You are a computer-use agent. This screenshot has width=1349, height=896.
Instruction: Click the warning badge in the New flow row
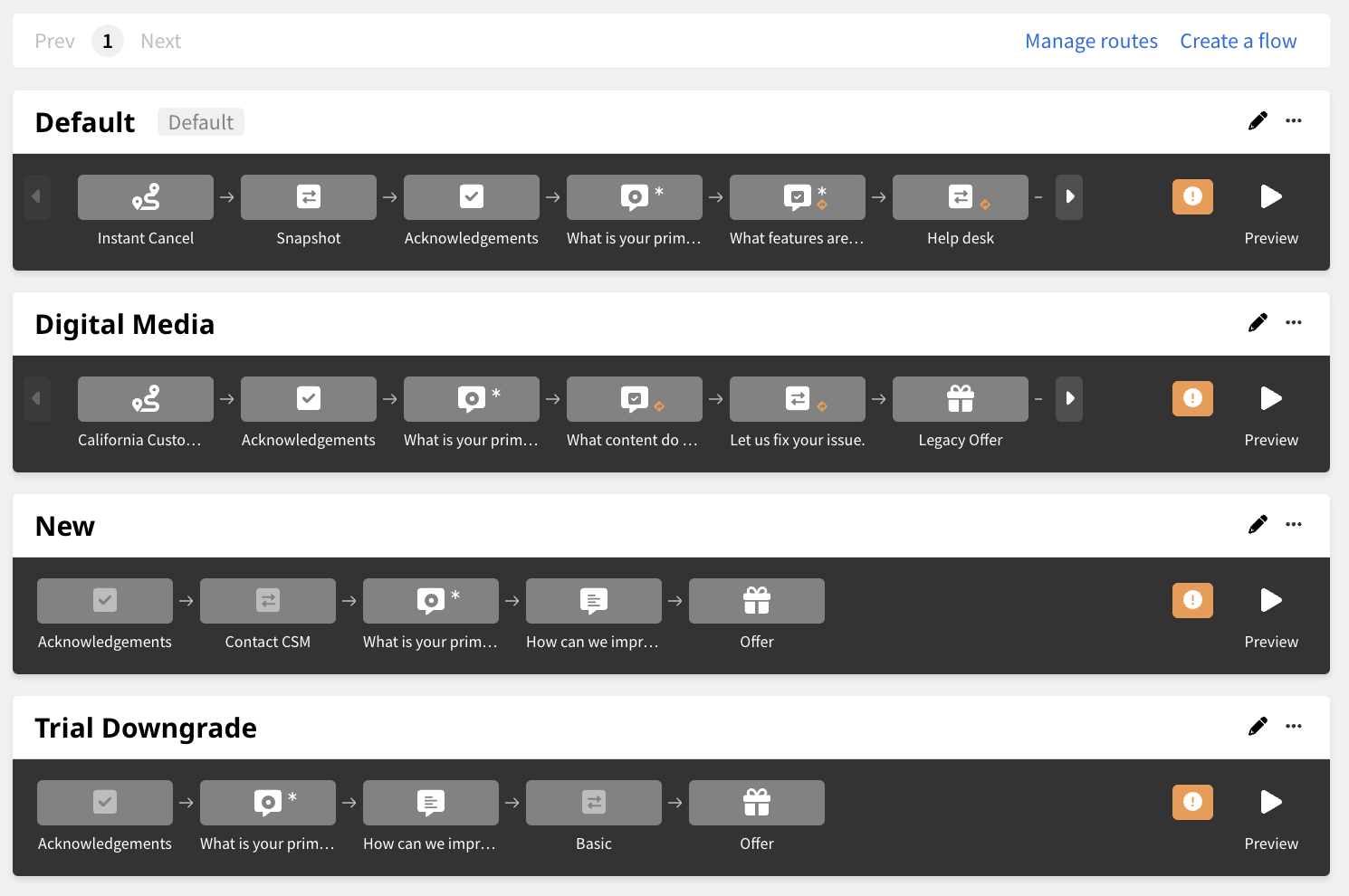(x=1192, y=600)
